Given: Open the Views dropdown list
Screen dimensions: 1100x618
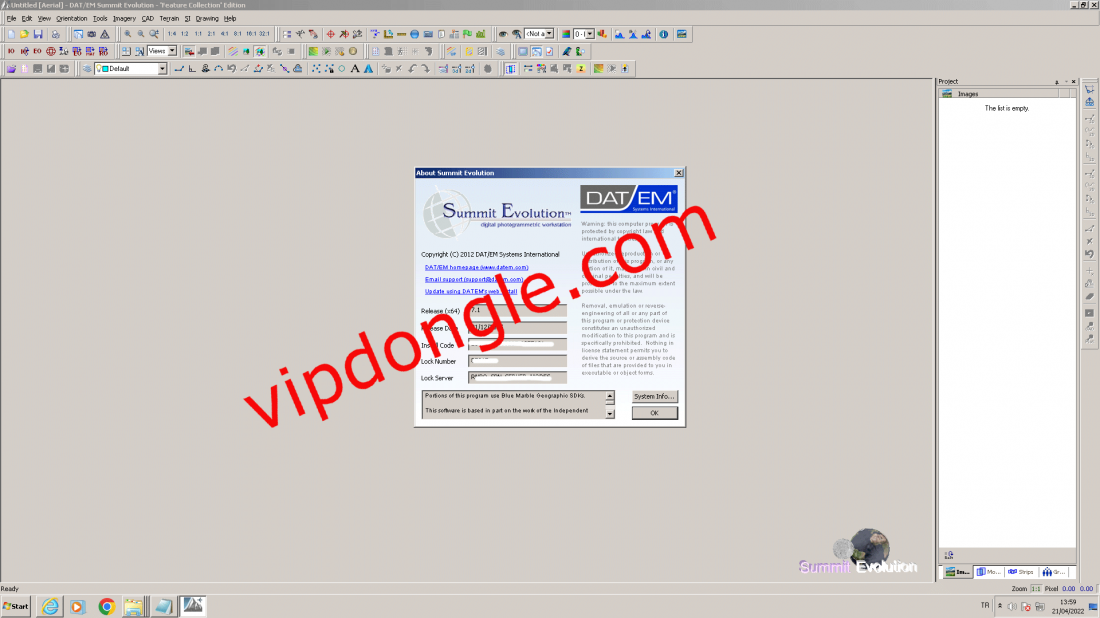Looking at the screenshot, I should pos(172,50).
